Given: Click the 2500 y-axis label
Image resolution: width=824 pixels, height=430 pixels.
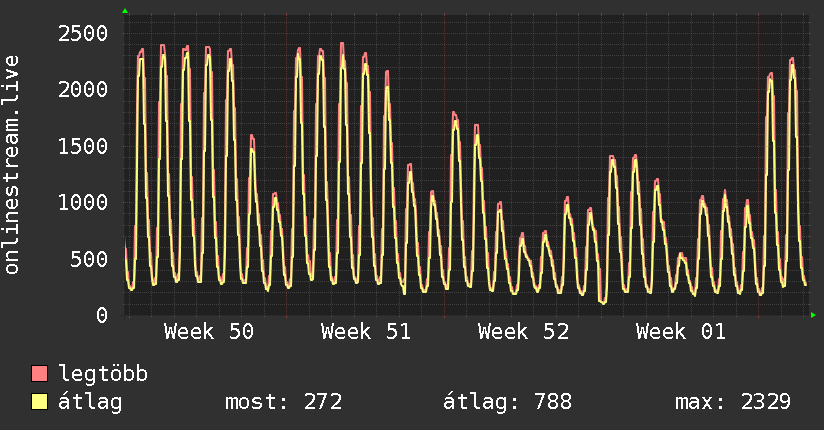Looking at the screenshot, I should 83,34.
